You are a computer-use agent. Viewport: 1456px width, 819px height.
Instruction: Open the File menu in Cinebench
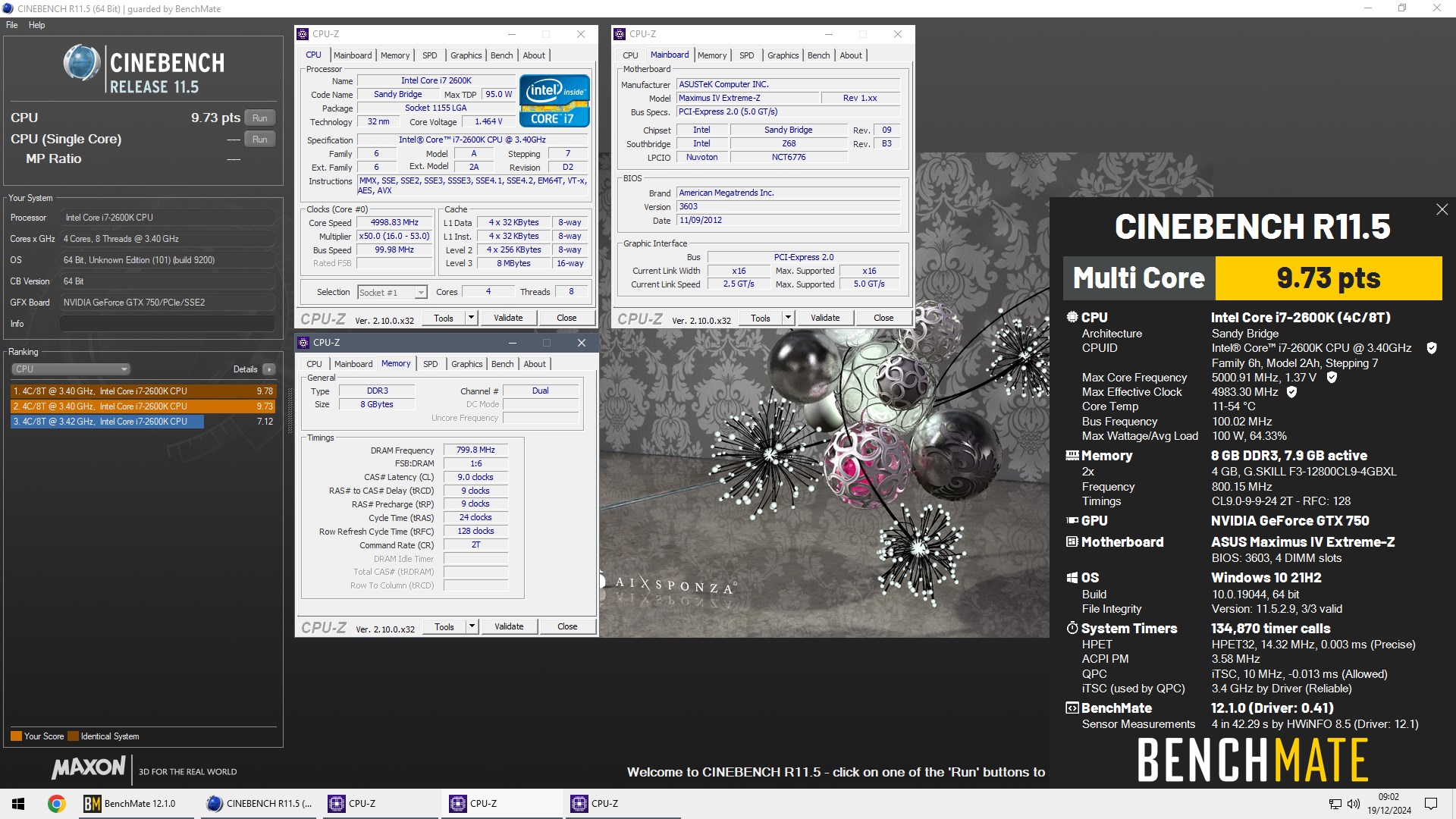tap(12, 25)
